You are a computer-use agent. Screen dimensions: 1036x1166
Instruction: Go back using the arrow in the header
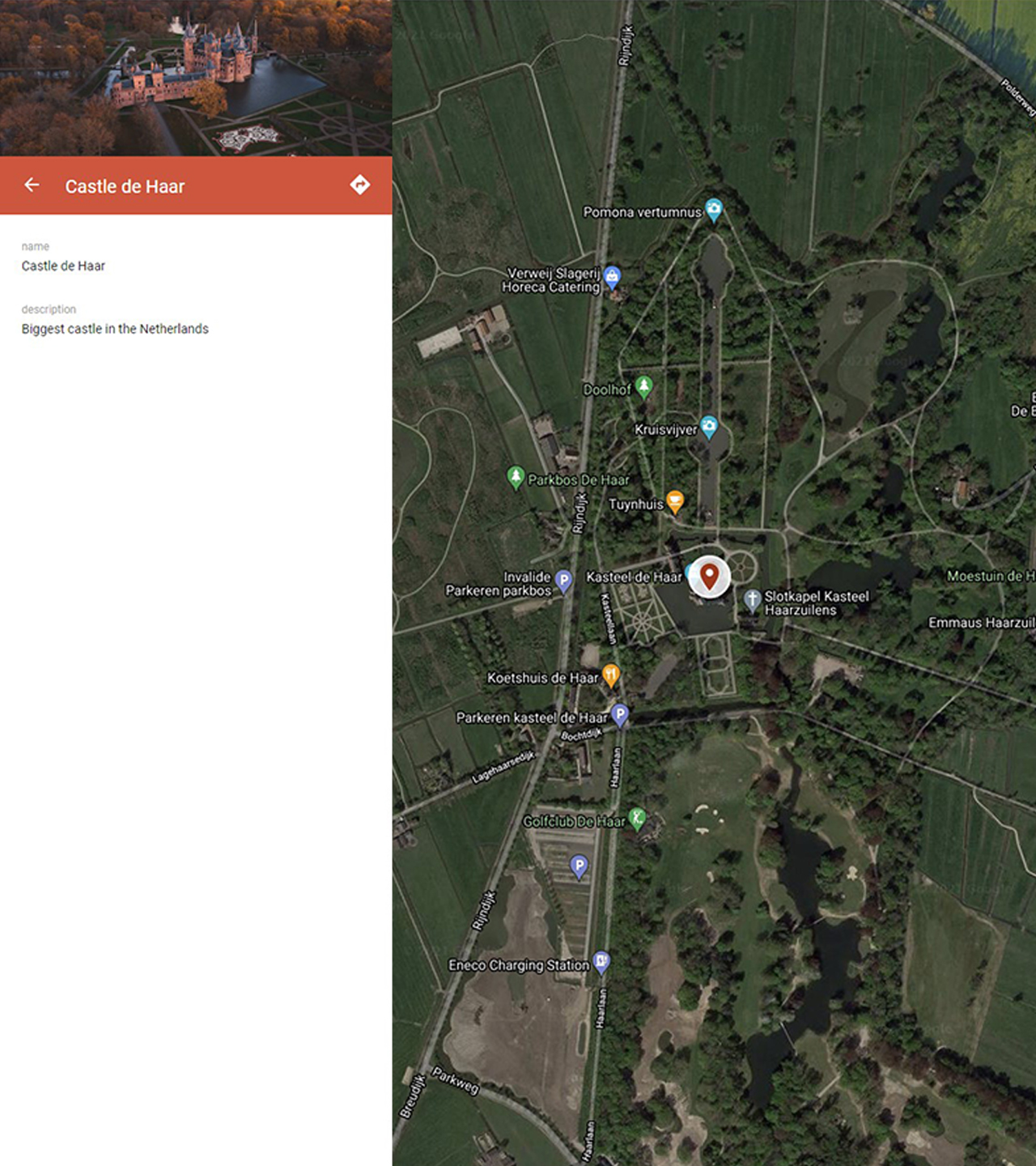(32, 185)
